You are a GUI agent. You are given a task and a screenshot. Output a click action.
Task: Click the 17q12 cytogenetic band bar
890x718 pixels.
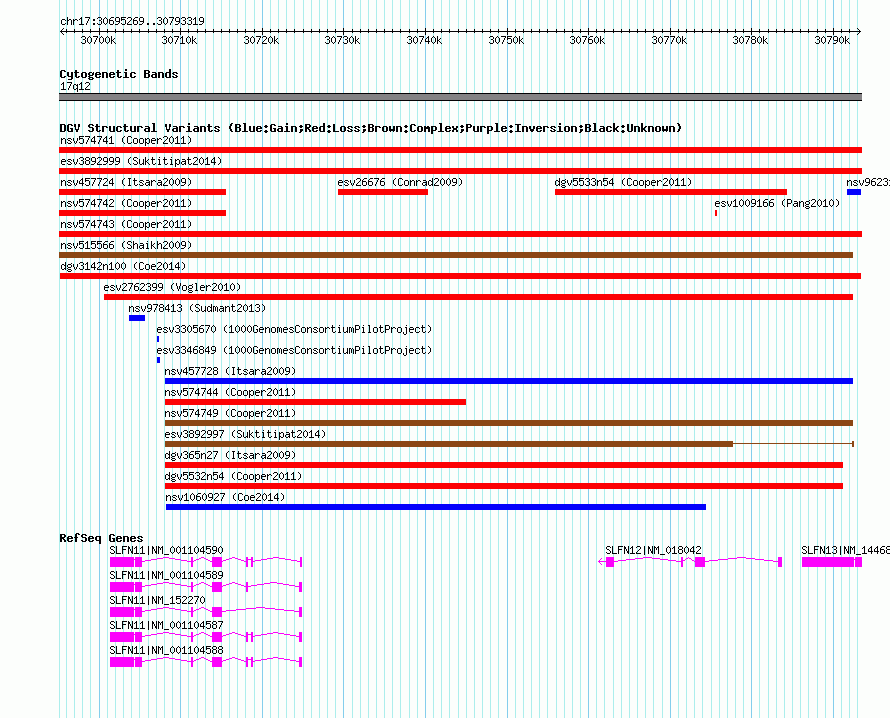pos(460,97)
